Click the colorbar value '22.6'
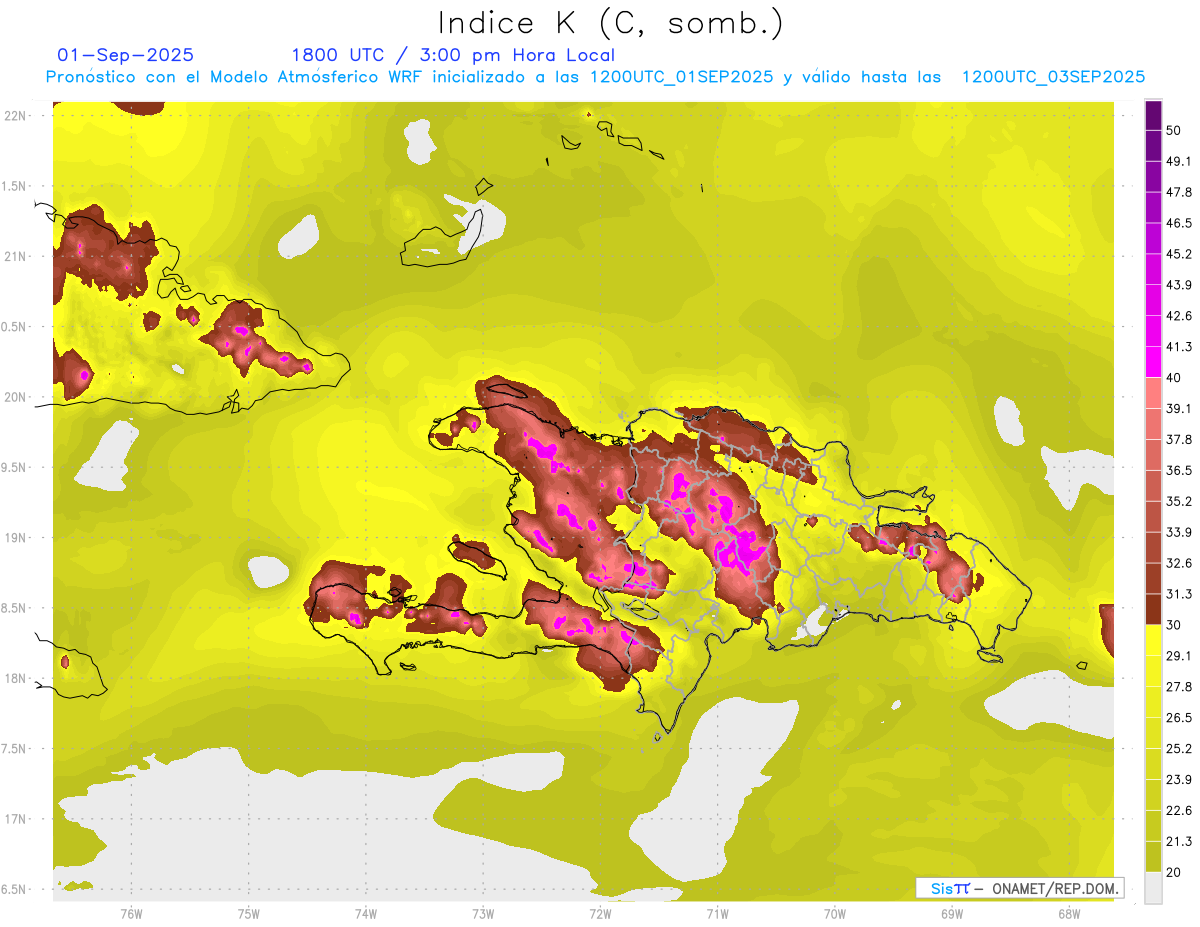 (1179, 811)
